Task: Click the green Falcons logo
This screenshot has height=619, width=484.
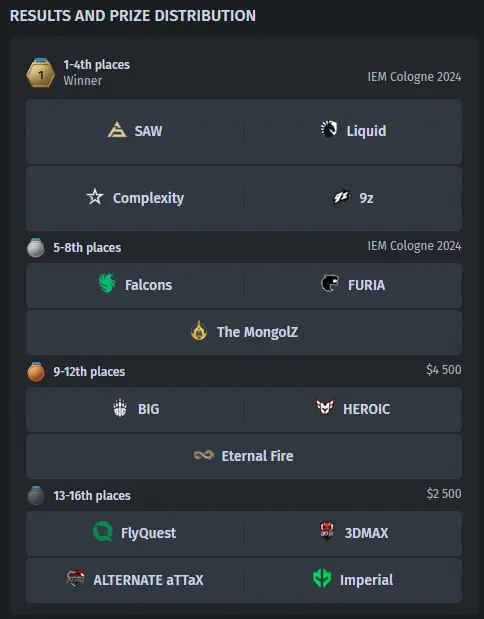Action: (x=107, y=283)
